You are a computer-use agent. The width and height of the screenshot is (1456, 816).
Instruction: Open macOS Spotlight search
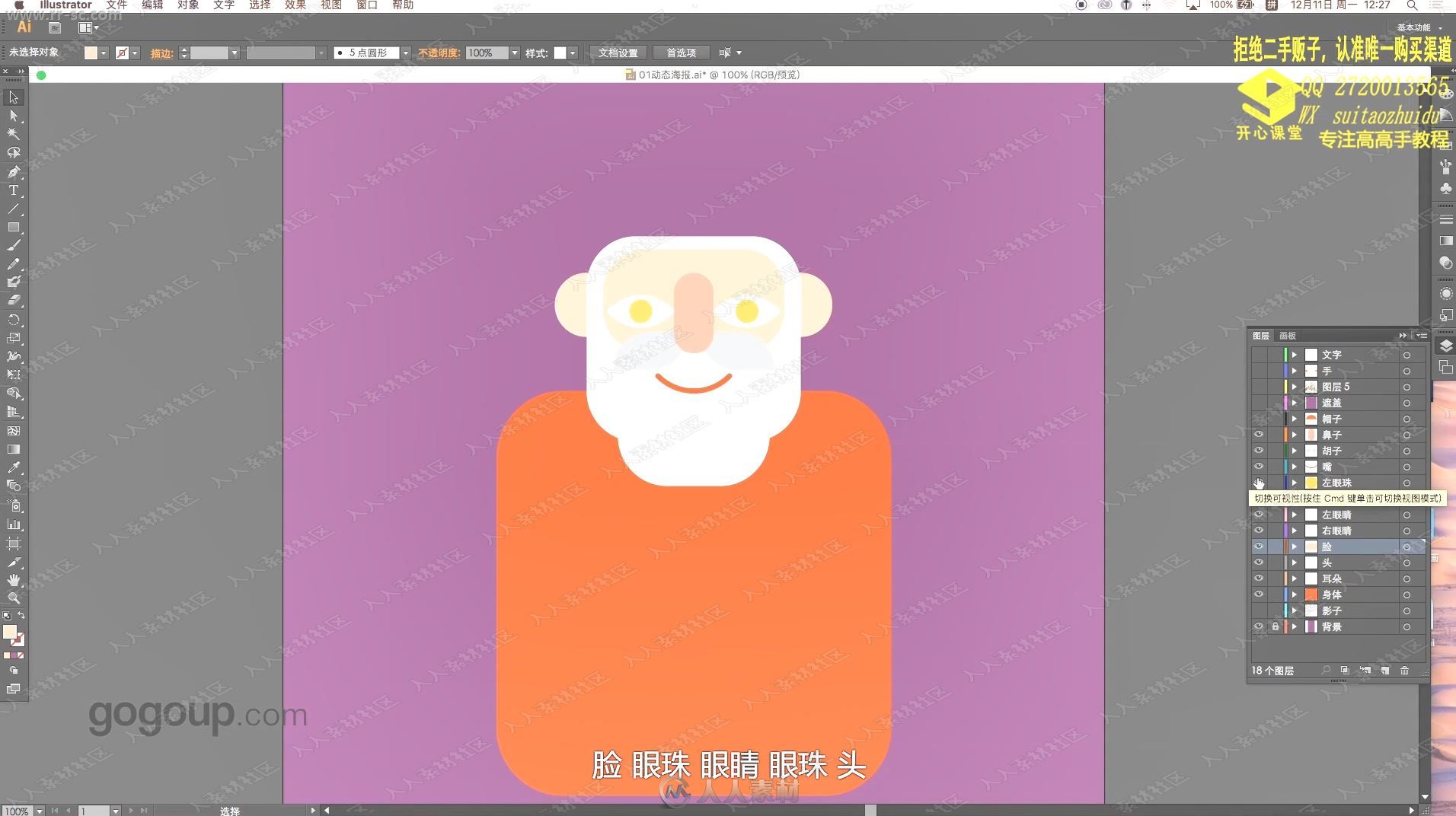coord(1412,5)
